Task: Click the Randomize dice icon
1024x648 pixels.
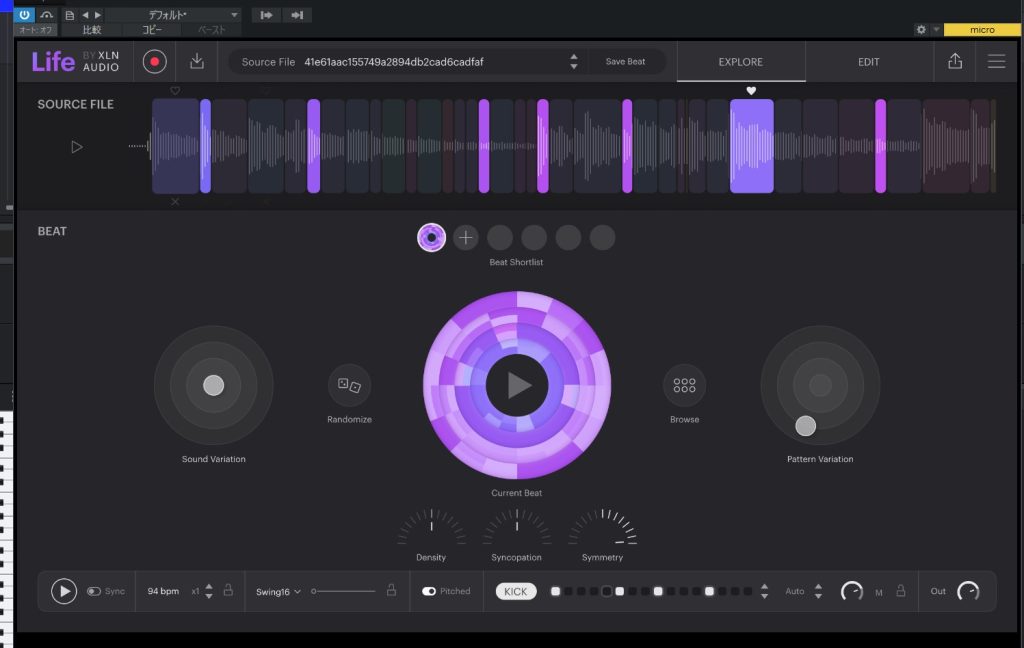Action: coord(349,385)
